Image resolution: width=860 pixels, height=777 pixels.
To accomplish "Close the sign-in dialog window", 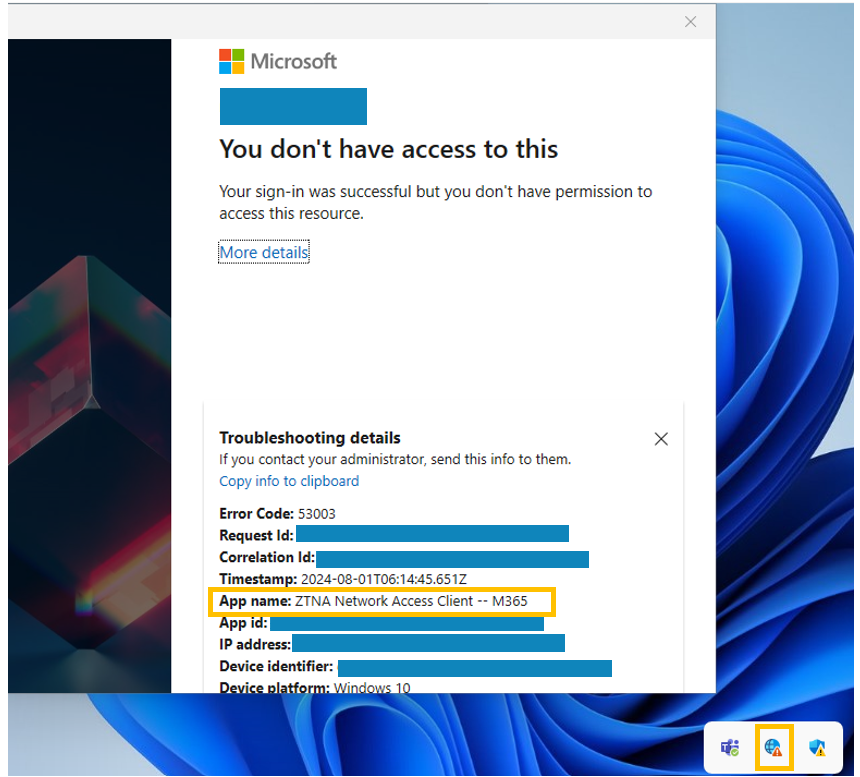I will click(691, 21).
